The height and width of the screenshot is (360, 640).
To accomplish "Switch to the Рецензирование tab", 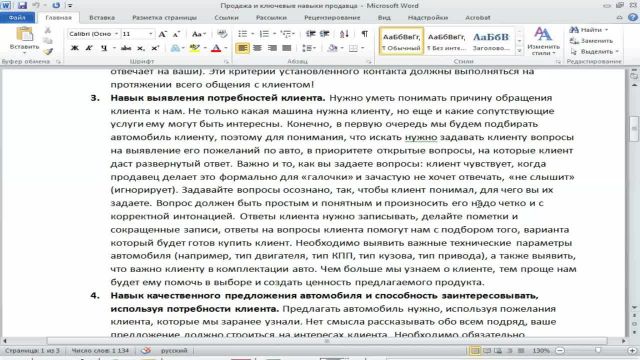I will point(332,18).
